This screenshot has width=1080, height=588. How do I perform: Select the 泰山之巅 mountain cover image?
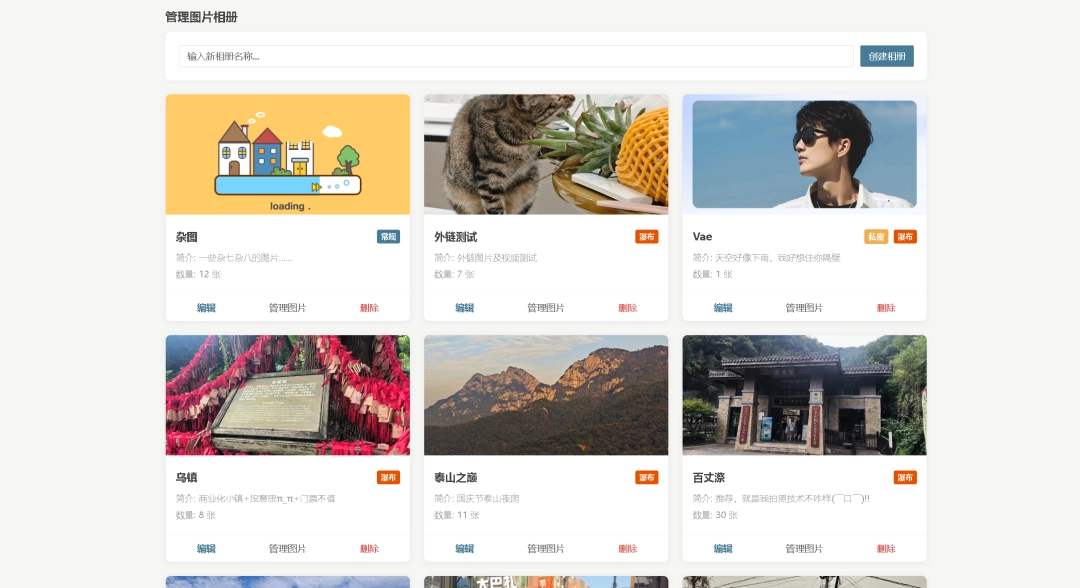click(x=546, y=395)
